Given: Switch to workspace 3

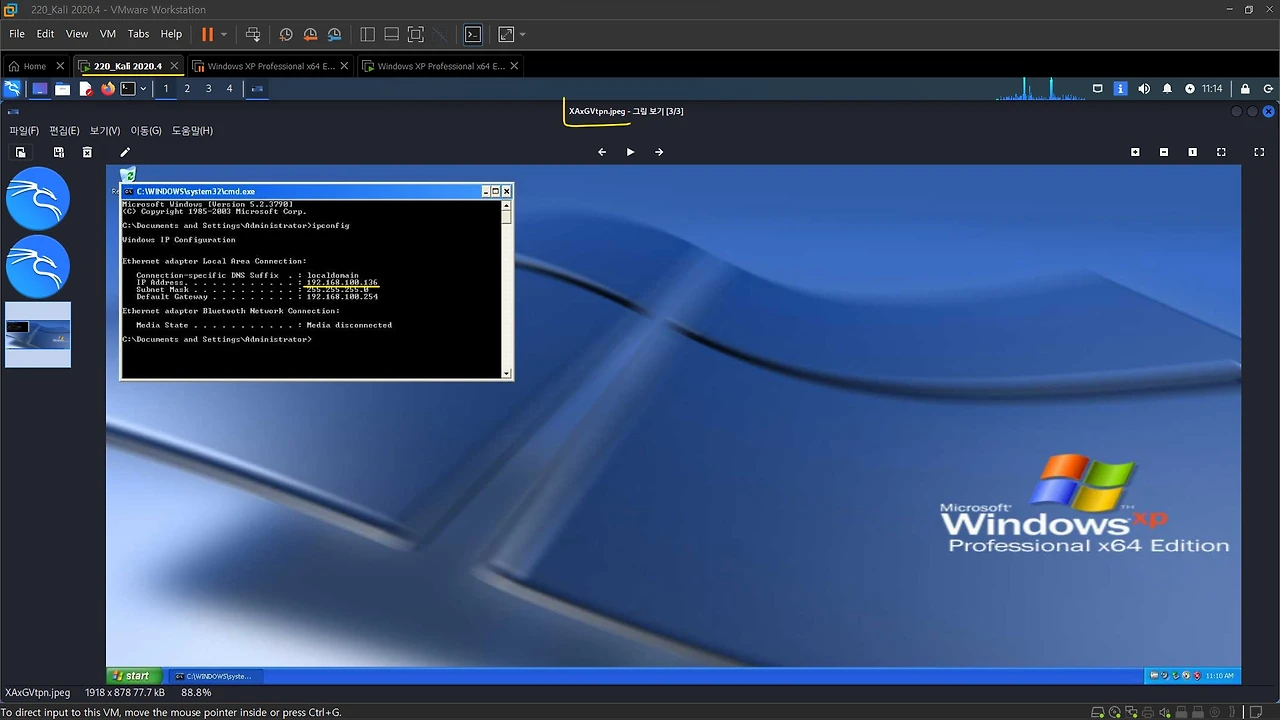Looking at the screenshot, I should (208, 88).
